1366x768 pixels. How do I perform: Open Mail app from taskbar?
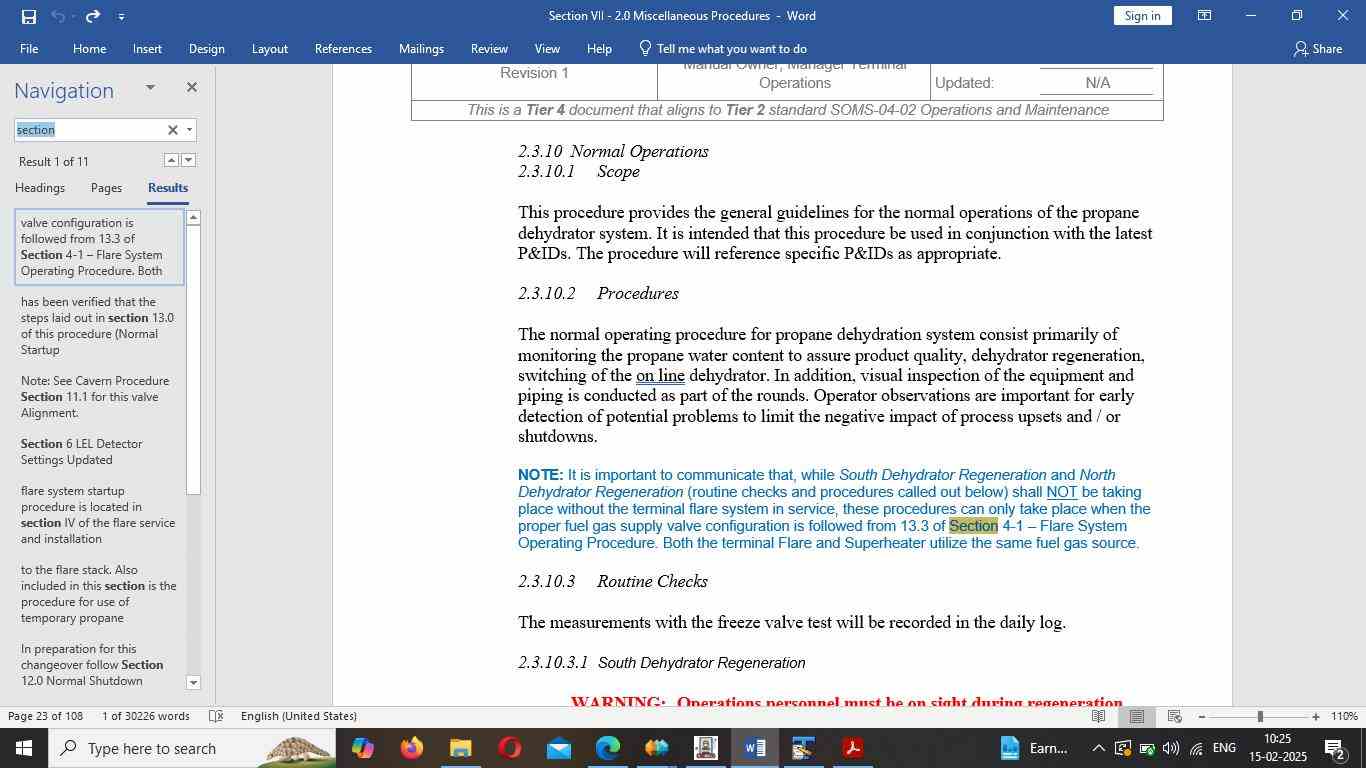558,748
